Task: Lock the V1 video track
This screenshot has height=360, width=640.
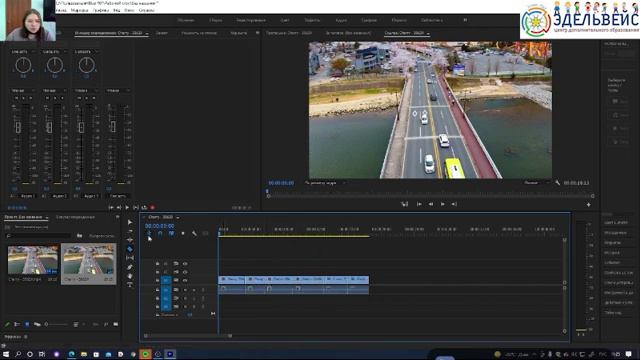Action: click(x=158, y=280)
